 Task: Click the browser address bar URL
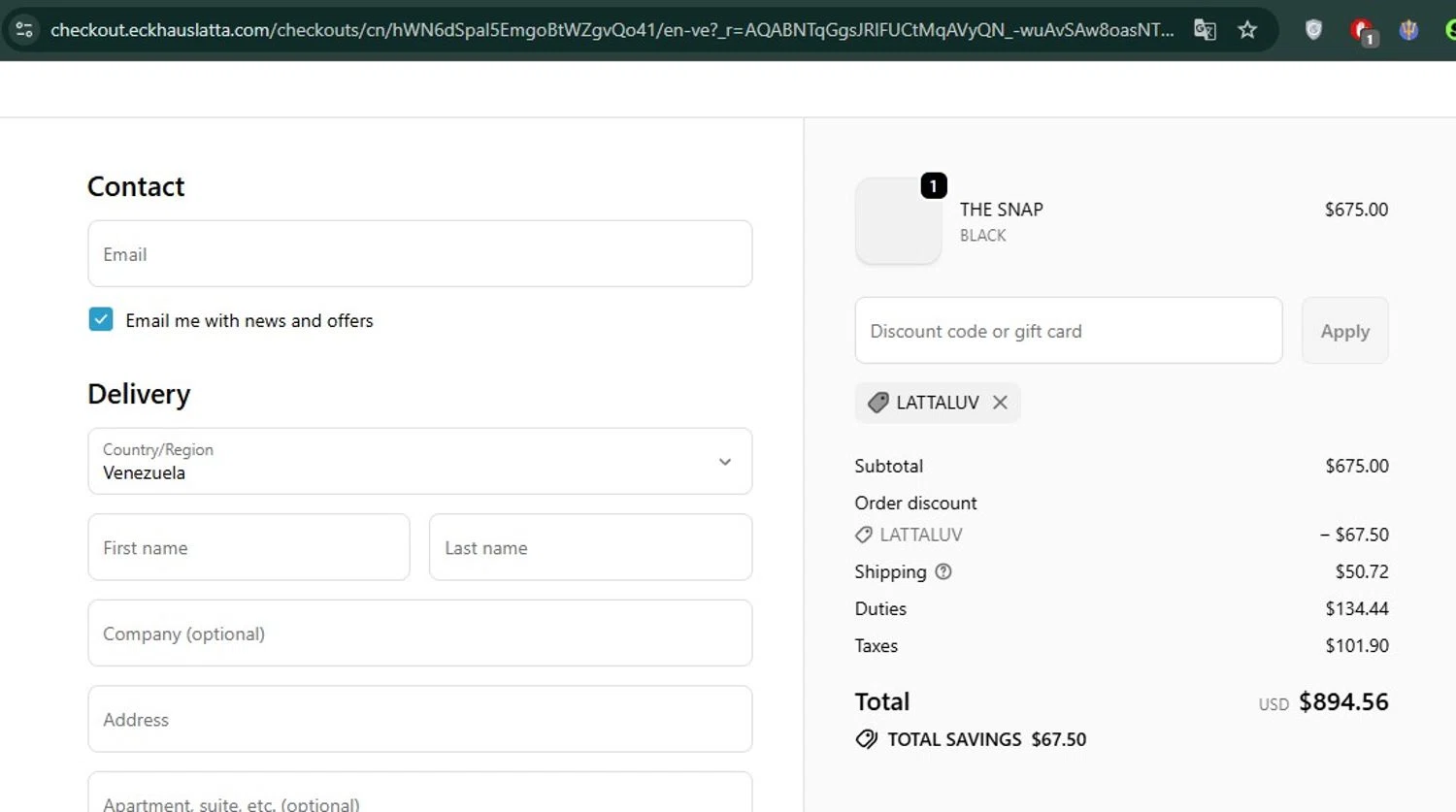coord(612,29)
